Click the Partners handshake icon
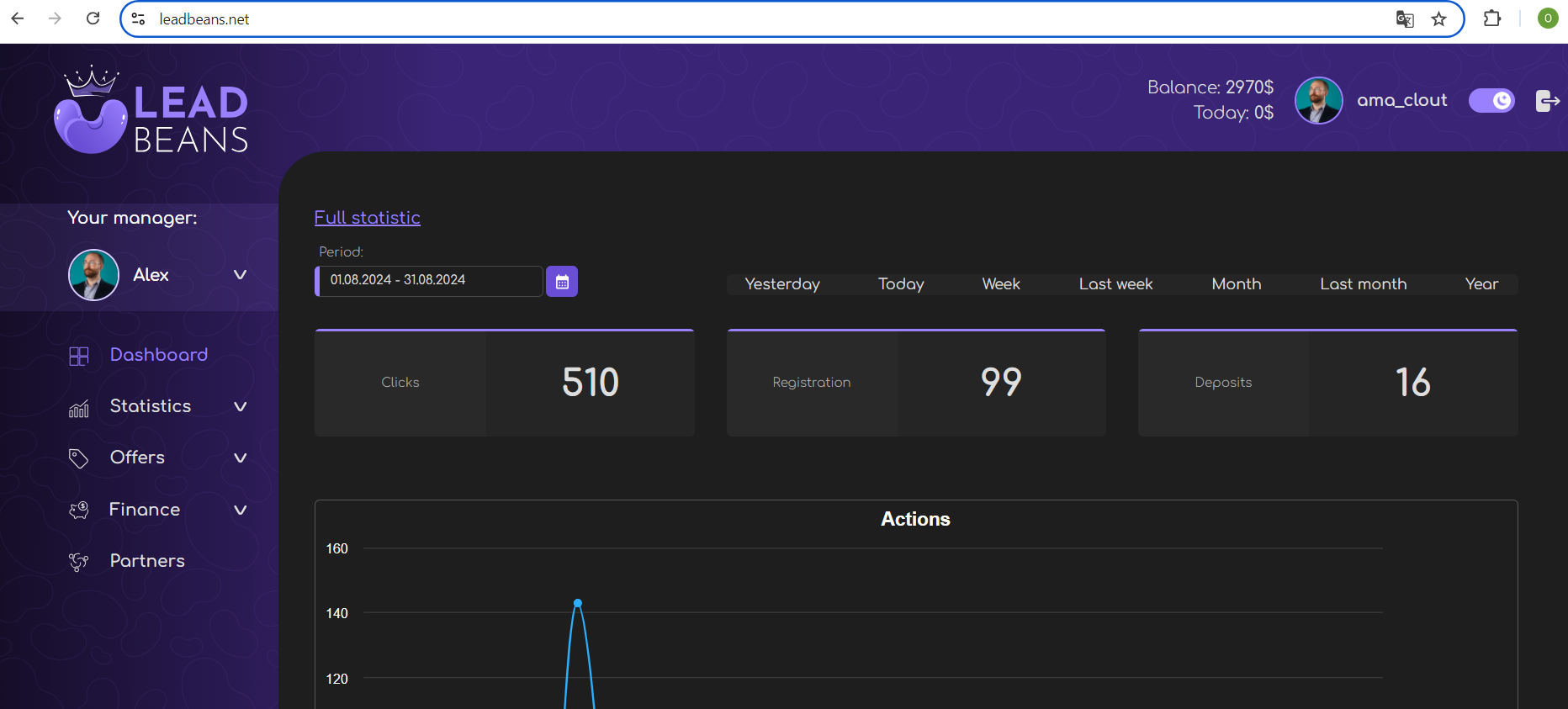This screenshot has width=1568, height=709. click(x=78, y=562)
